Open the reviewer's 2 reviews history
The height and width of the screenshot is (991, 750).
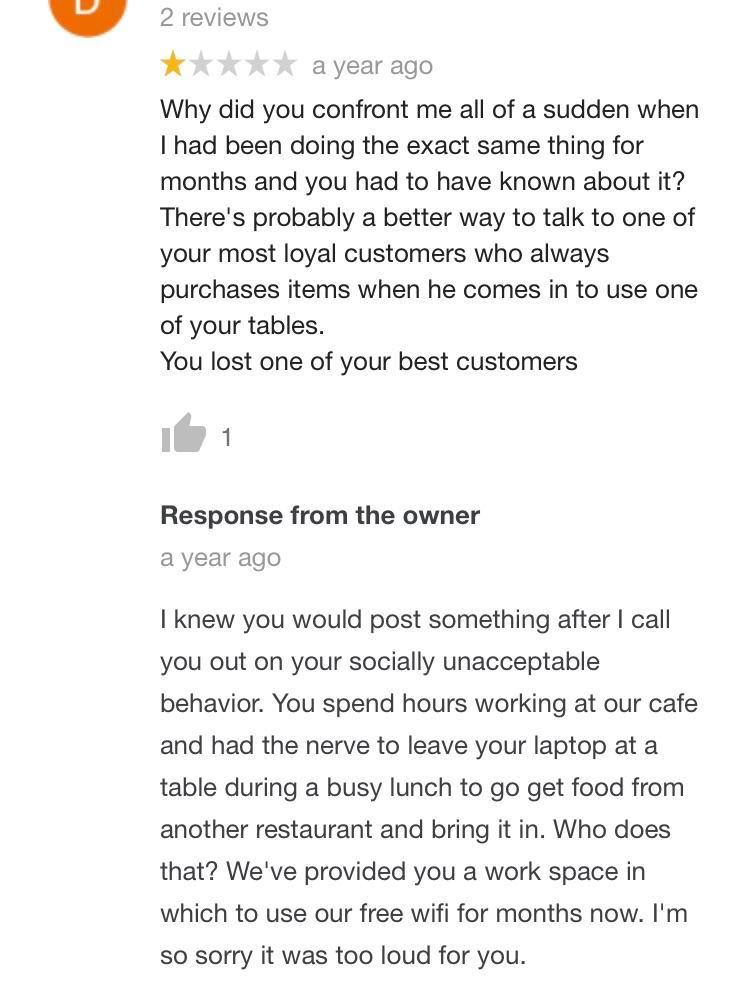click(x=212, y=16)
